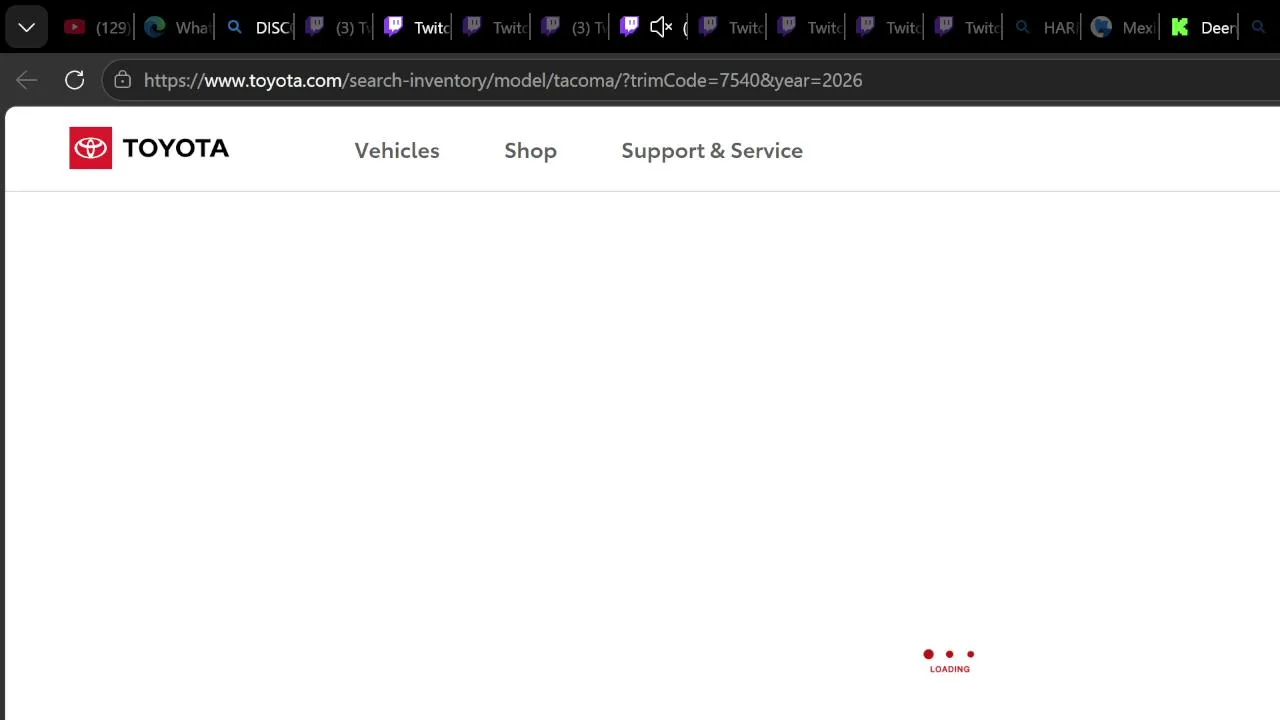The width and height of the screenshot is (1280, 720).
Task: Switch to the 'Mex' tab
Action: point(1122,27)
